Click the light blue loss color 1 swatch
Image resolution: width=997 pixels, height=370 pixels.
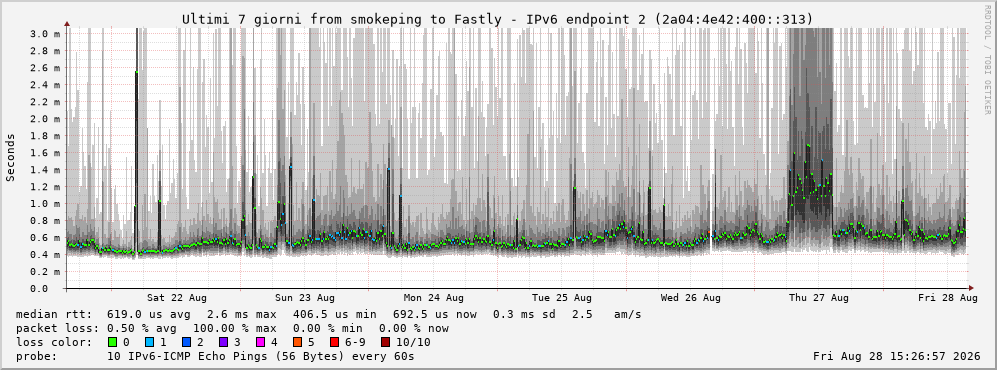(x=149, y=342)
